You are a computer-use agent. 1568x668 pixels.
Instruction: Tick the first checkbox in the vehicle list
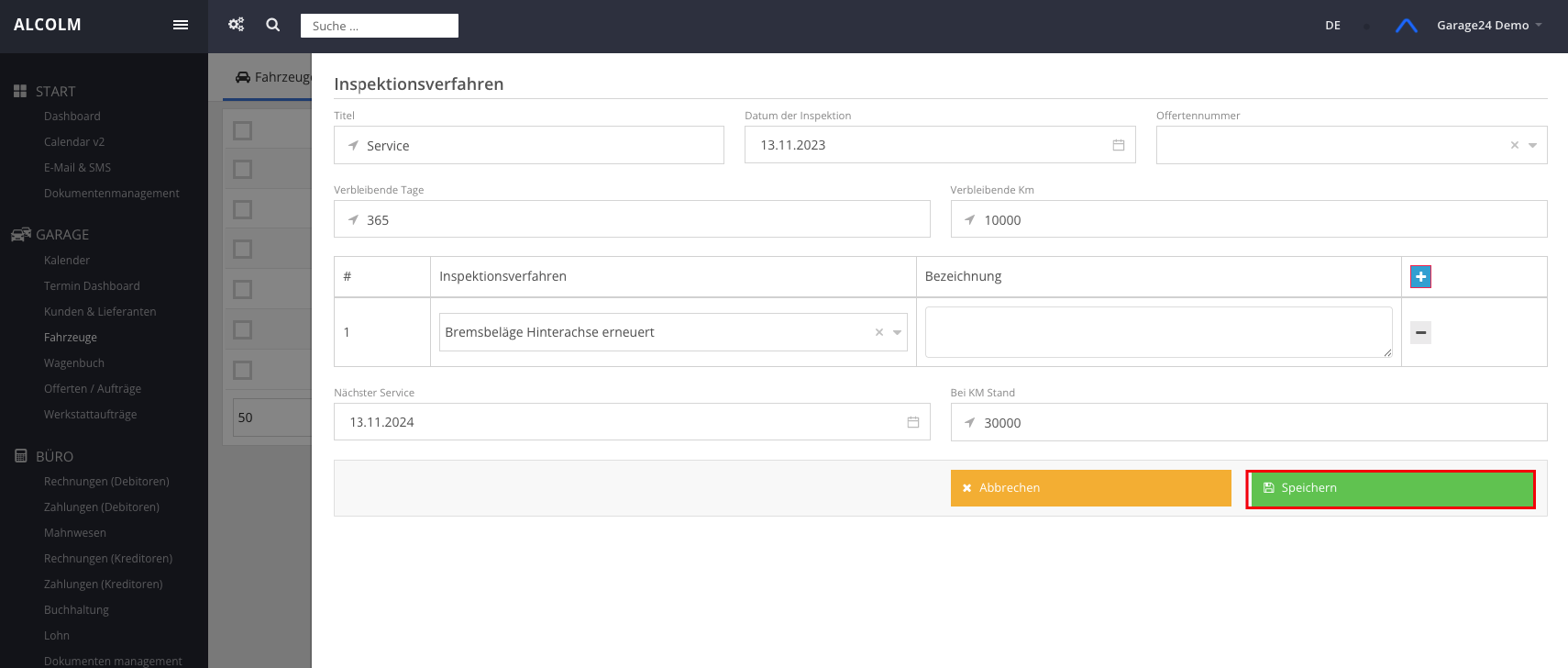(x=243, y=130)
